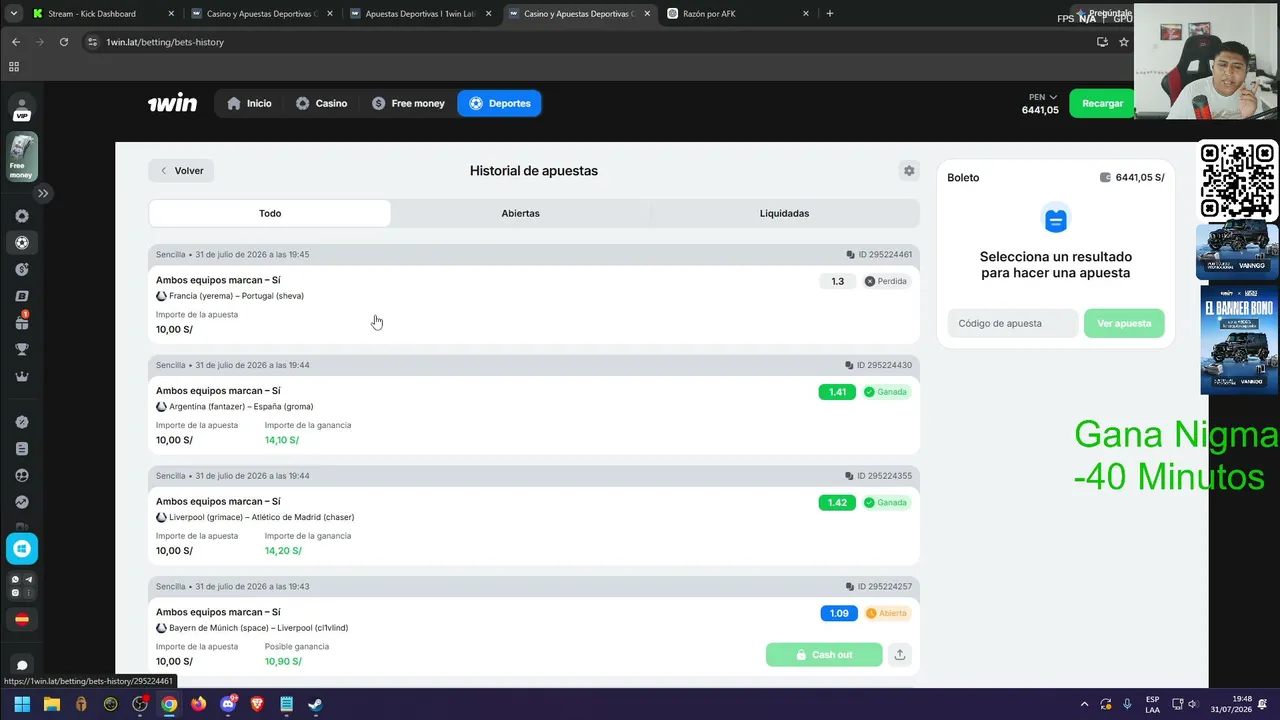The image size is (1280, 720).
Task: Change language via the Spain flag icon
Action: click(22, 619)
